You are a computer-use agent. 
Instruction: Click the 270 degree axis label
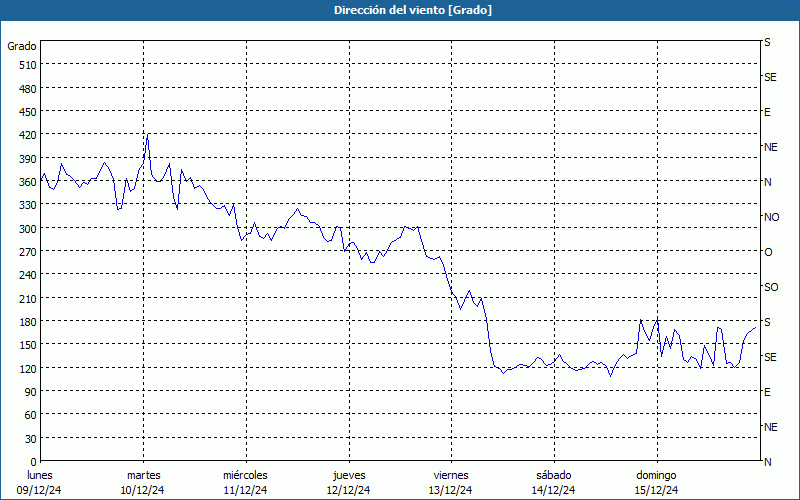pyautogui.click(x=29, y=253)
